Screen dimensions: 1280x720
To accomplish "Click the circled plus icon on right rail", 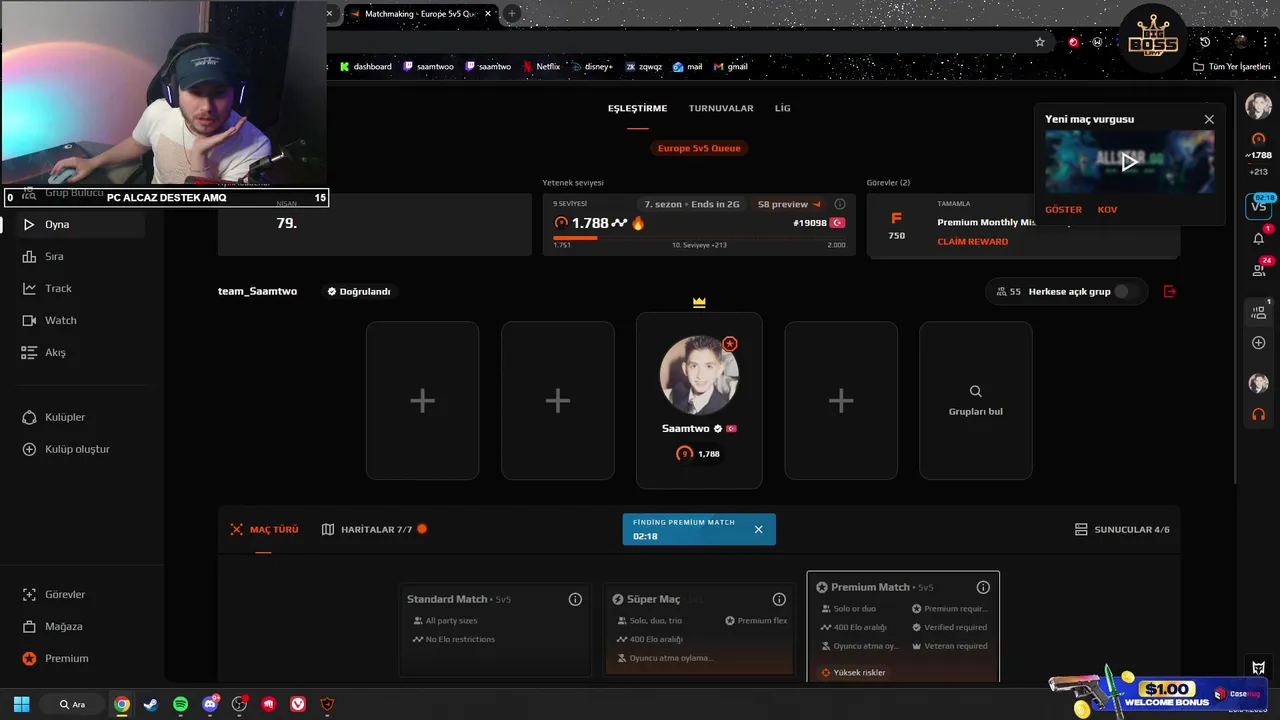I will tap(1258, 343).
